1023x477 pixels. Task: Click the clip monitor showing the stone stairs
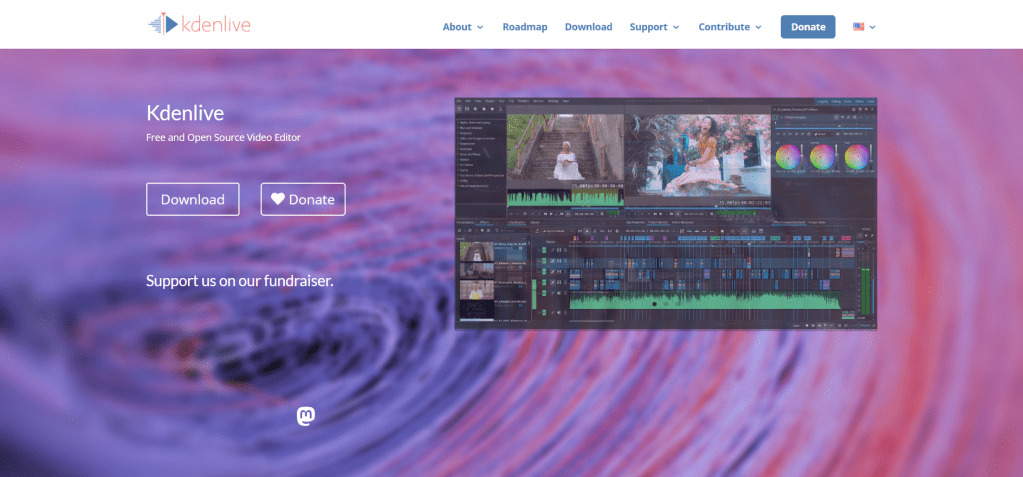click(565, 148)
